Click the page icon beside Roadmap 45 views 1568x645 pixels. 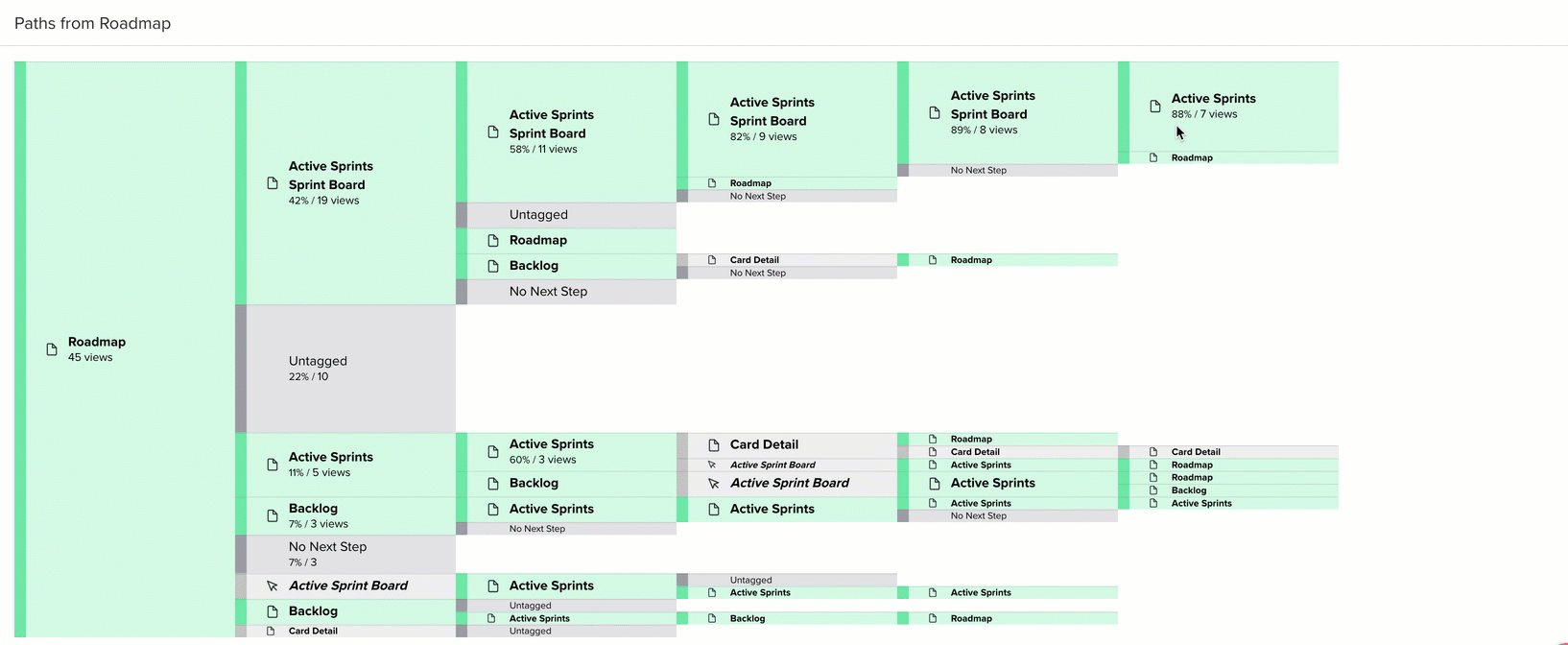click(52, 349)
